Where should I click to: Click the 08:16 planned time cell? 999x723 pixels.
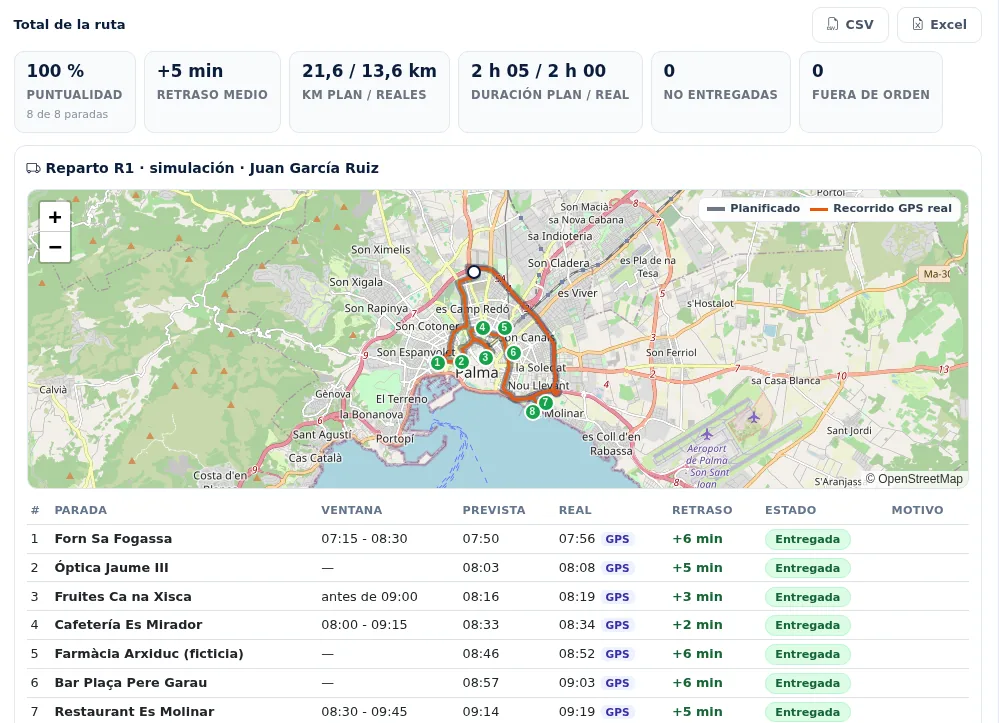(x=480, y=597)
